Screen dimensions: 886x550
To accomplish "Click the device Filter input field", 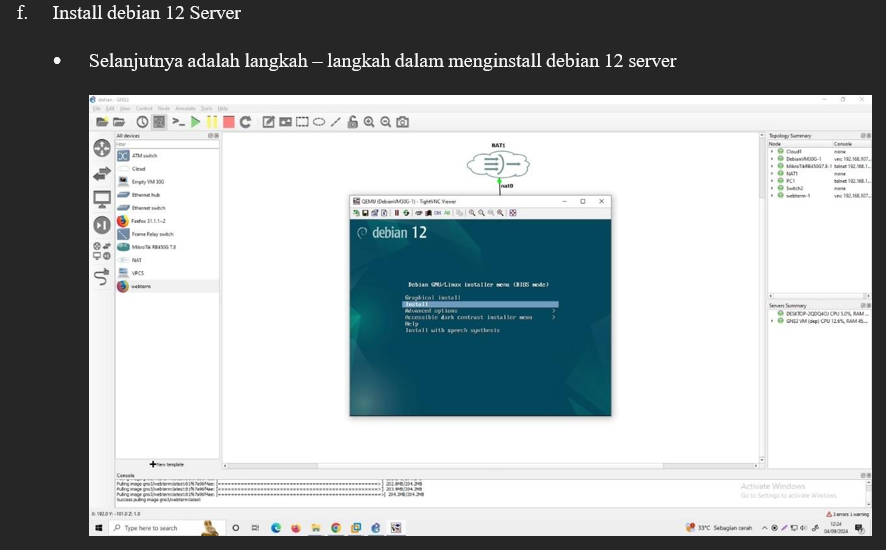I will click(167, 144).
